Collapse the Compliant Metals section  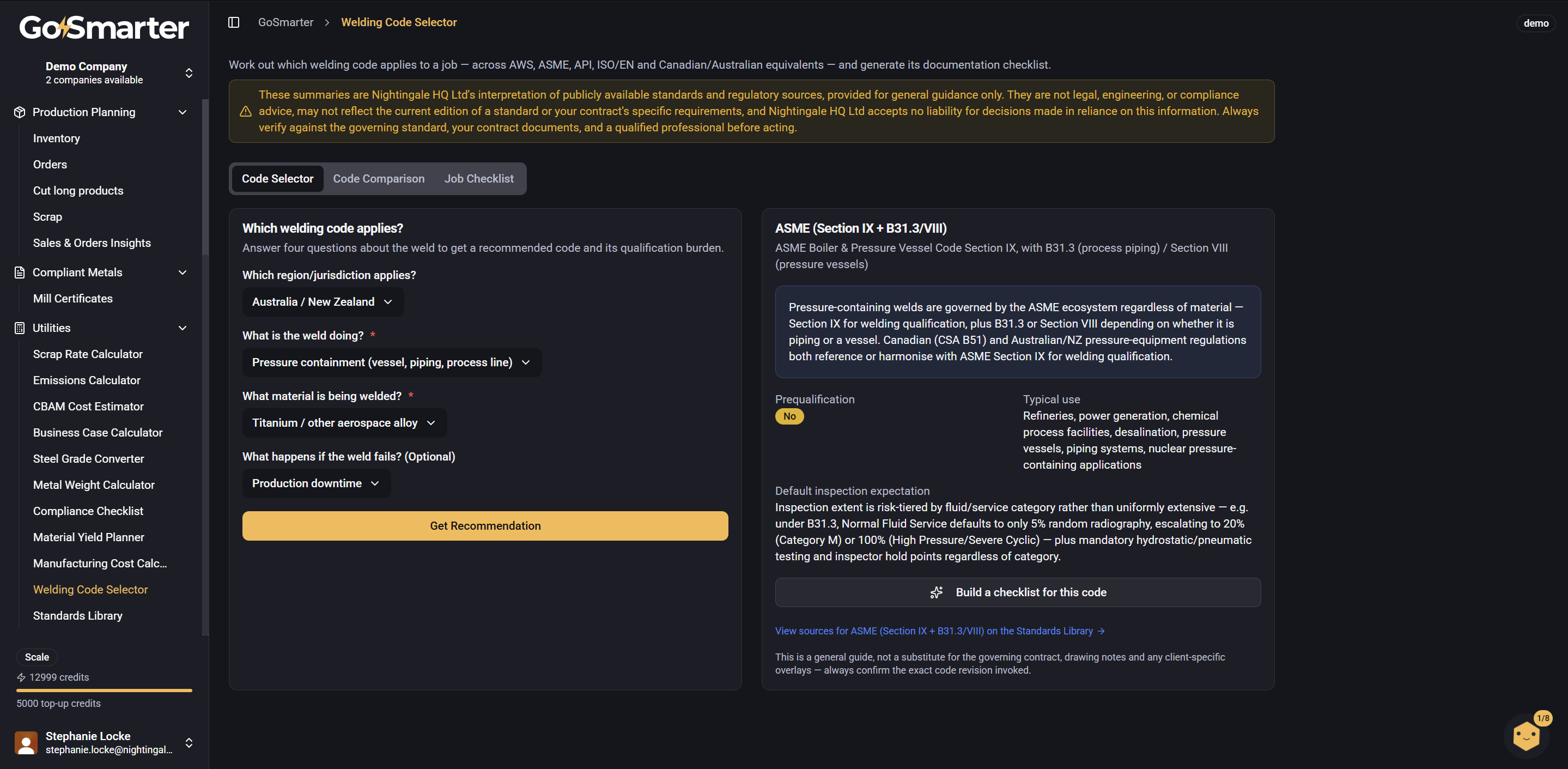tap(183, 272)
